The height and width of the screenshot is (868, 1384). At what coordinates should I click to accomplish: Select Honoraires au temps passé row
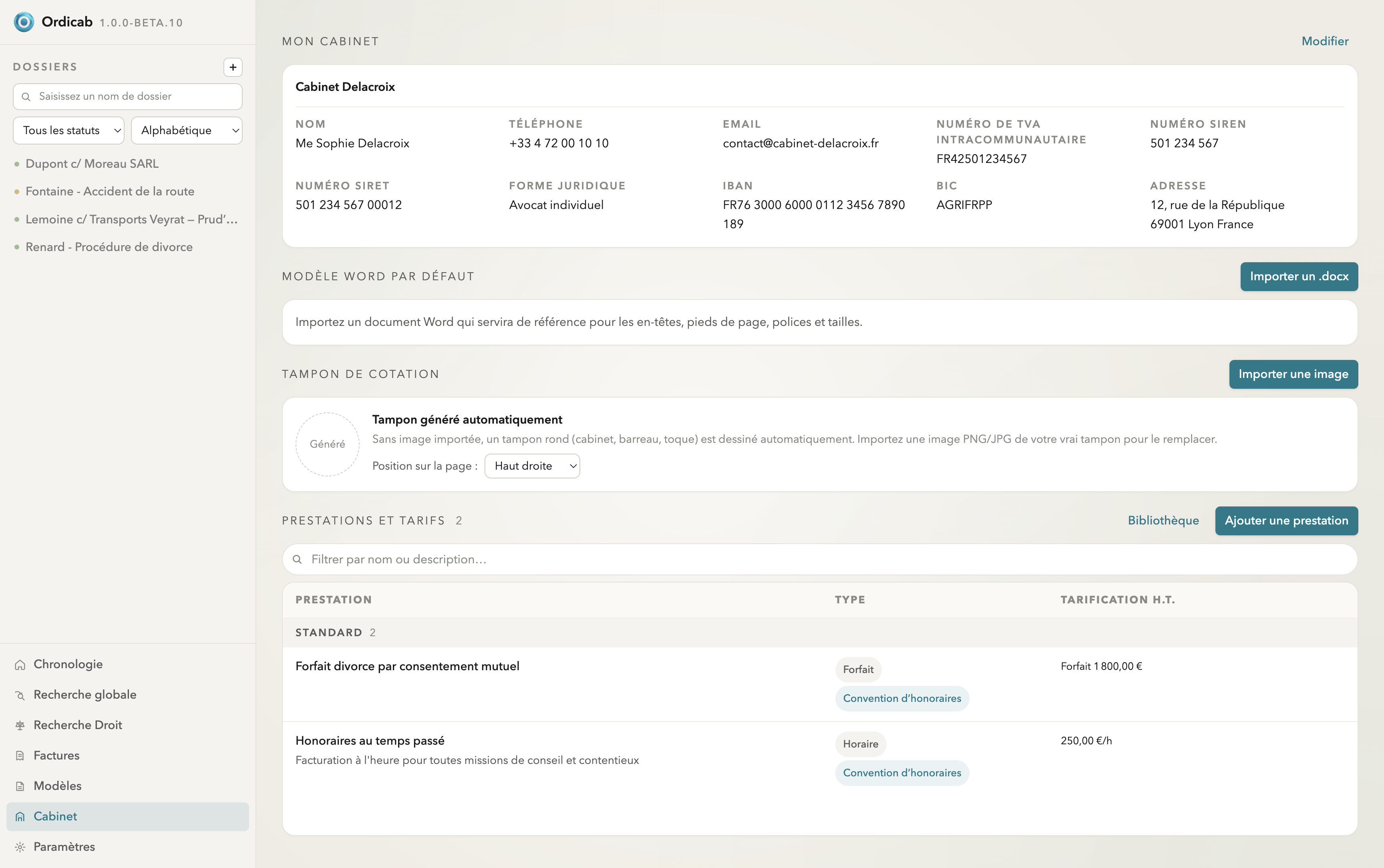point(820,759)
